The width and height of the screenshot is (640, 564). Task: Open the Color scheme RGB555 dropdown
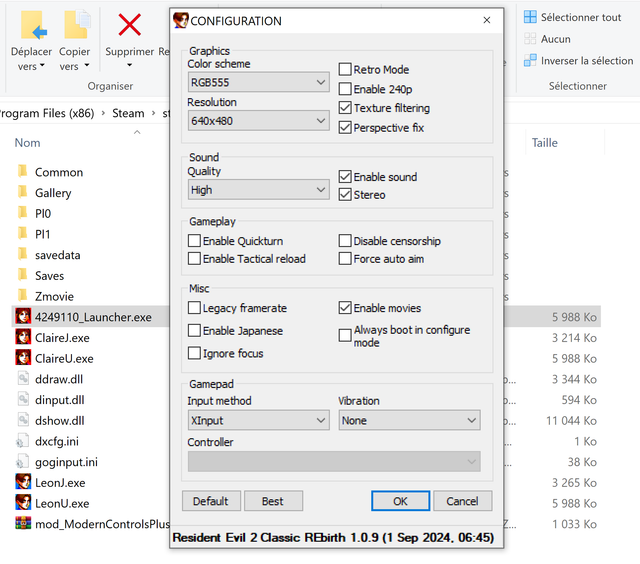coord(258,82)
